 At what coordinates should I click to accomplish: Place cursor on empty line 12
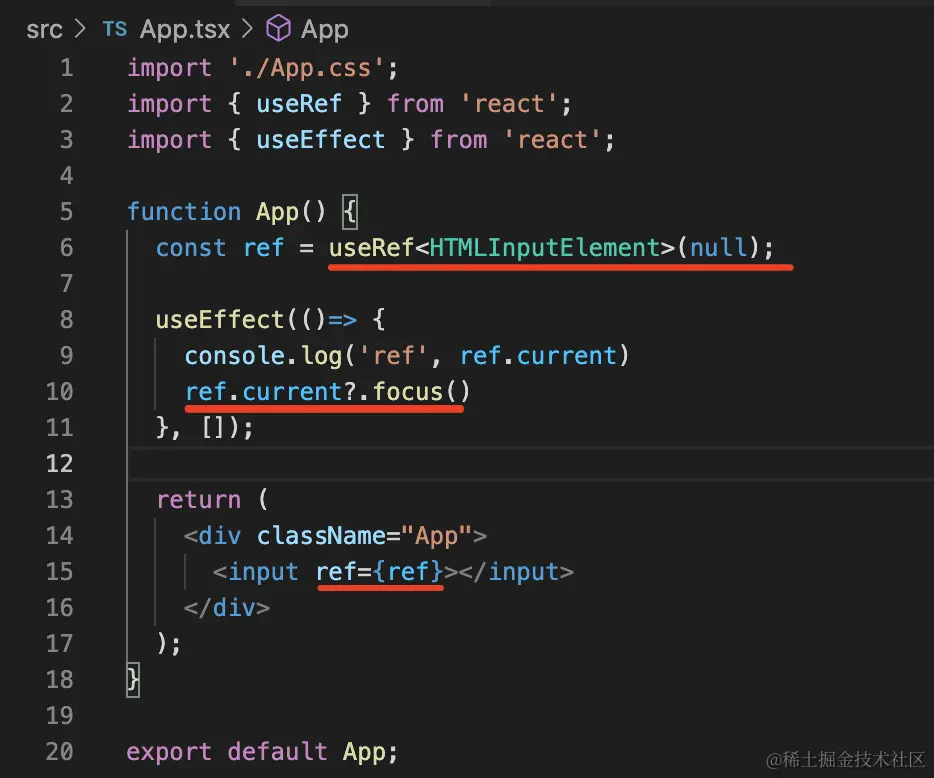(530, 463)
